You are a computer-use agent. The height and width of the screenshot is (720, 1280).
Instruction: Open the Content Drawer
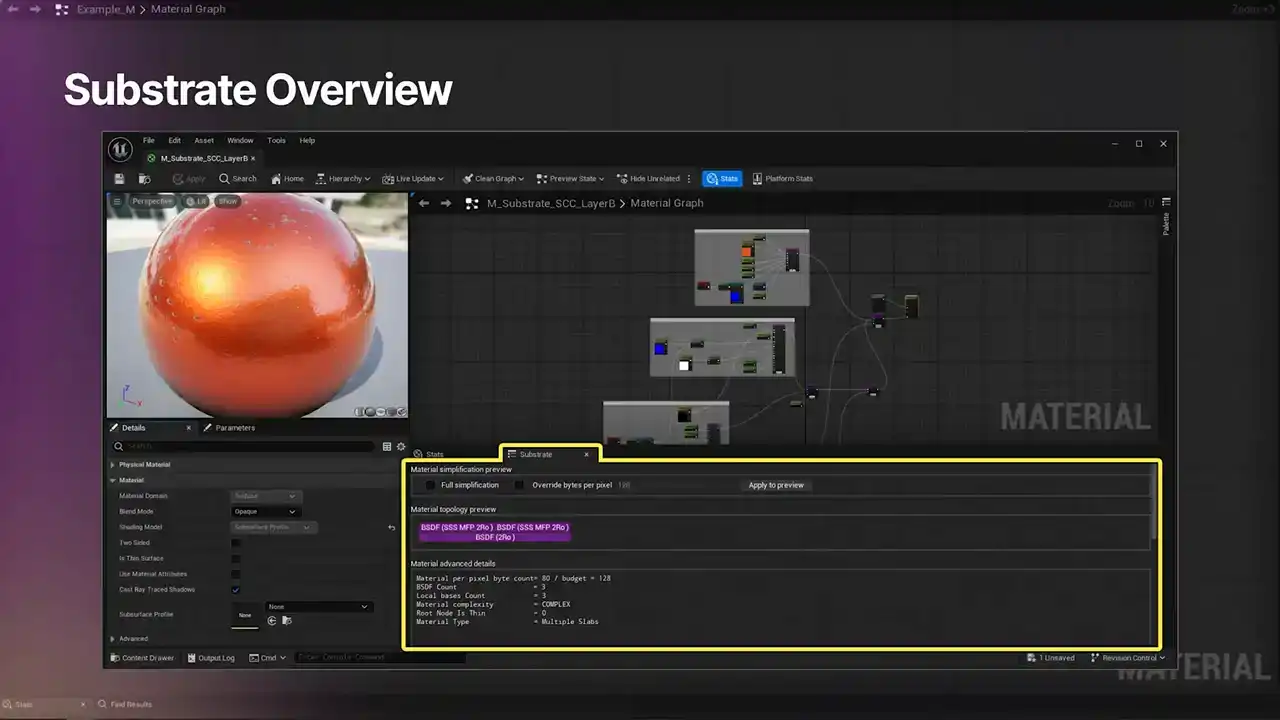tap(142, 658)
